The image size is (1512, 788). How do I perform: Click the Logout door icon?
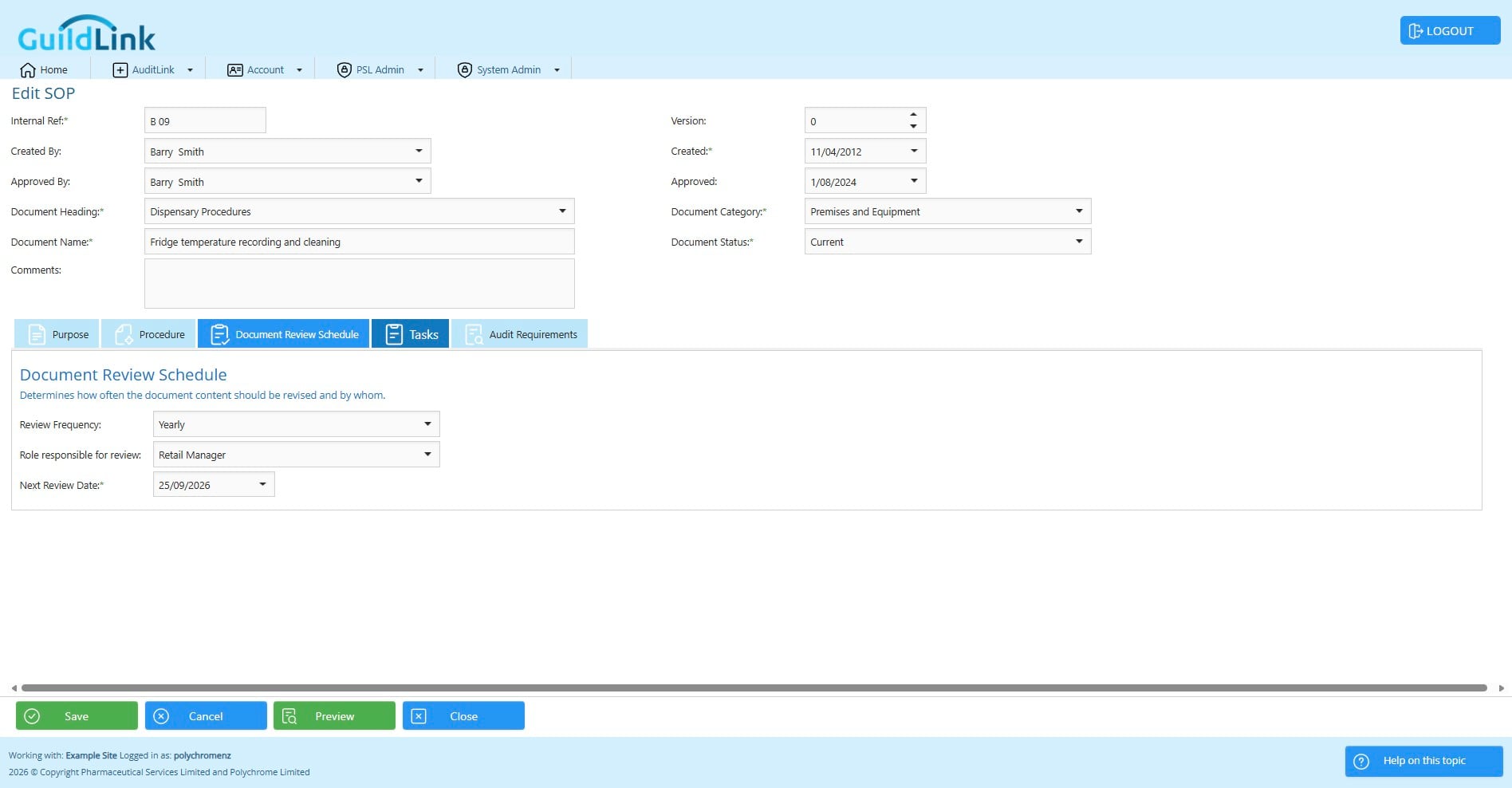coord(1416,31)
